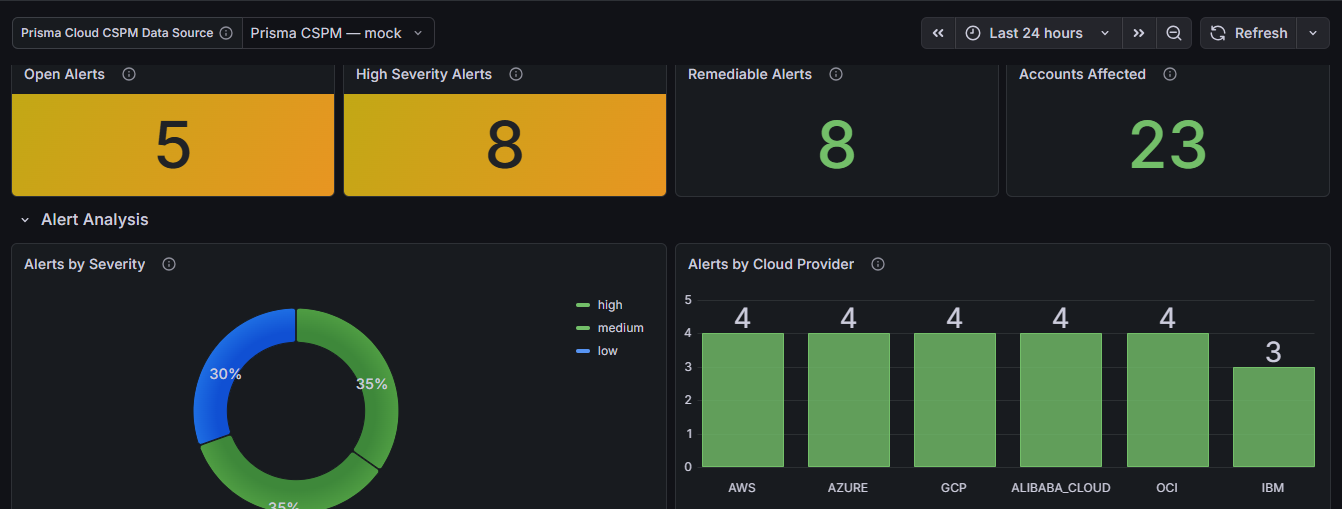Click the Prisma Cloud CSPM Data Source label
This screenshot has width=1342, height=509.
tap(117, 33)
